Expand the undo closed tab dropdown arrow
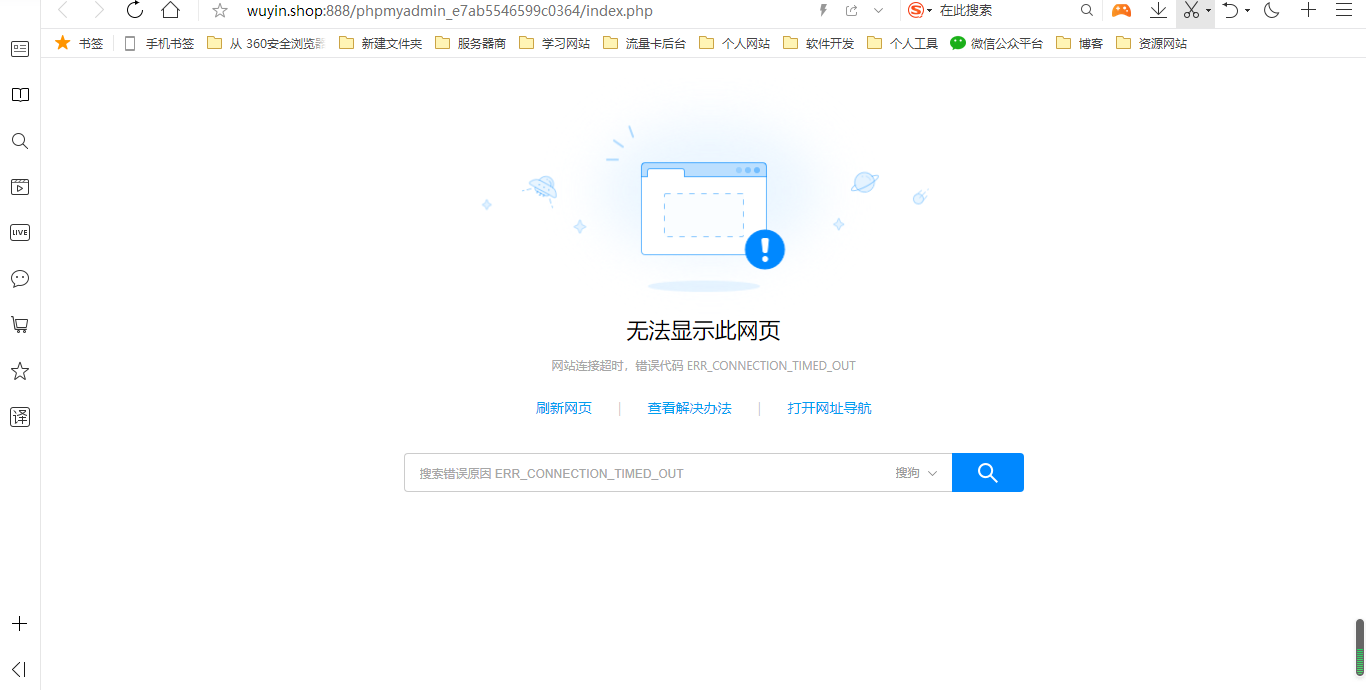This screenshot has width=1366, height=690. point(1247,11)
